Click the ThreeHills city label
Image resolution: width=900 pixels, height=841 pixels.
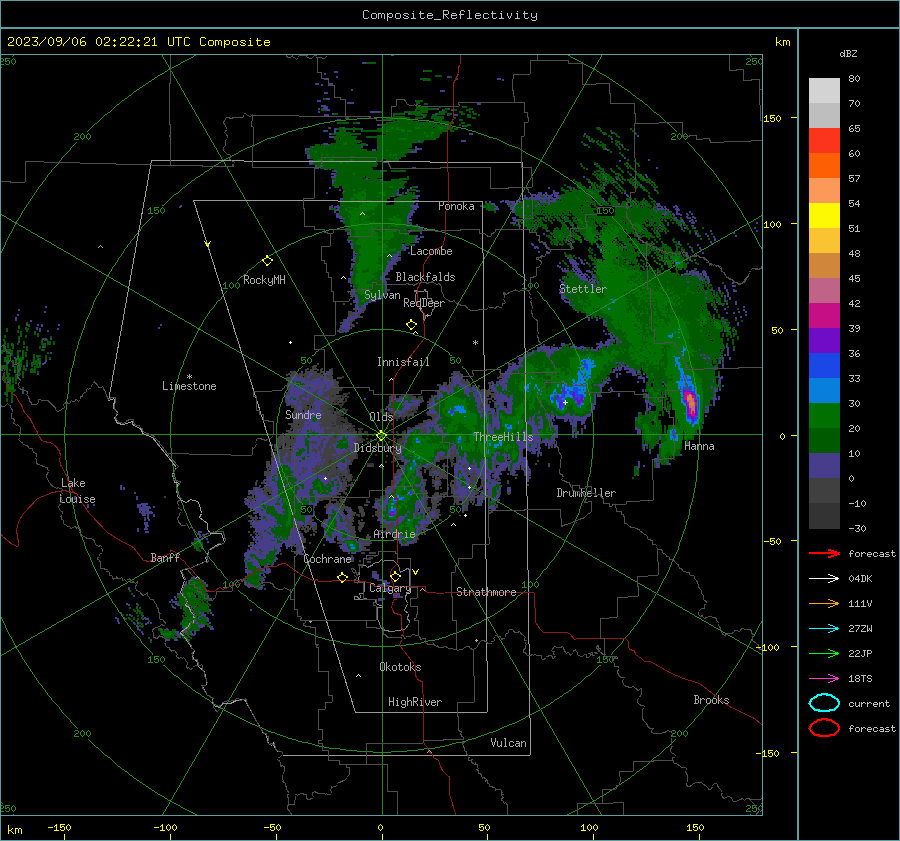click(503, 437)
